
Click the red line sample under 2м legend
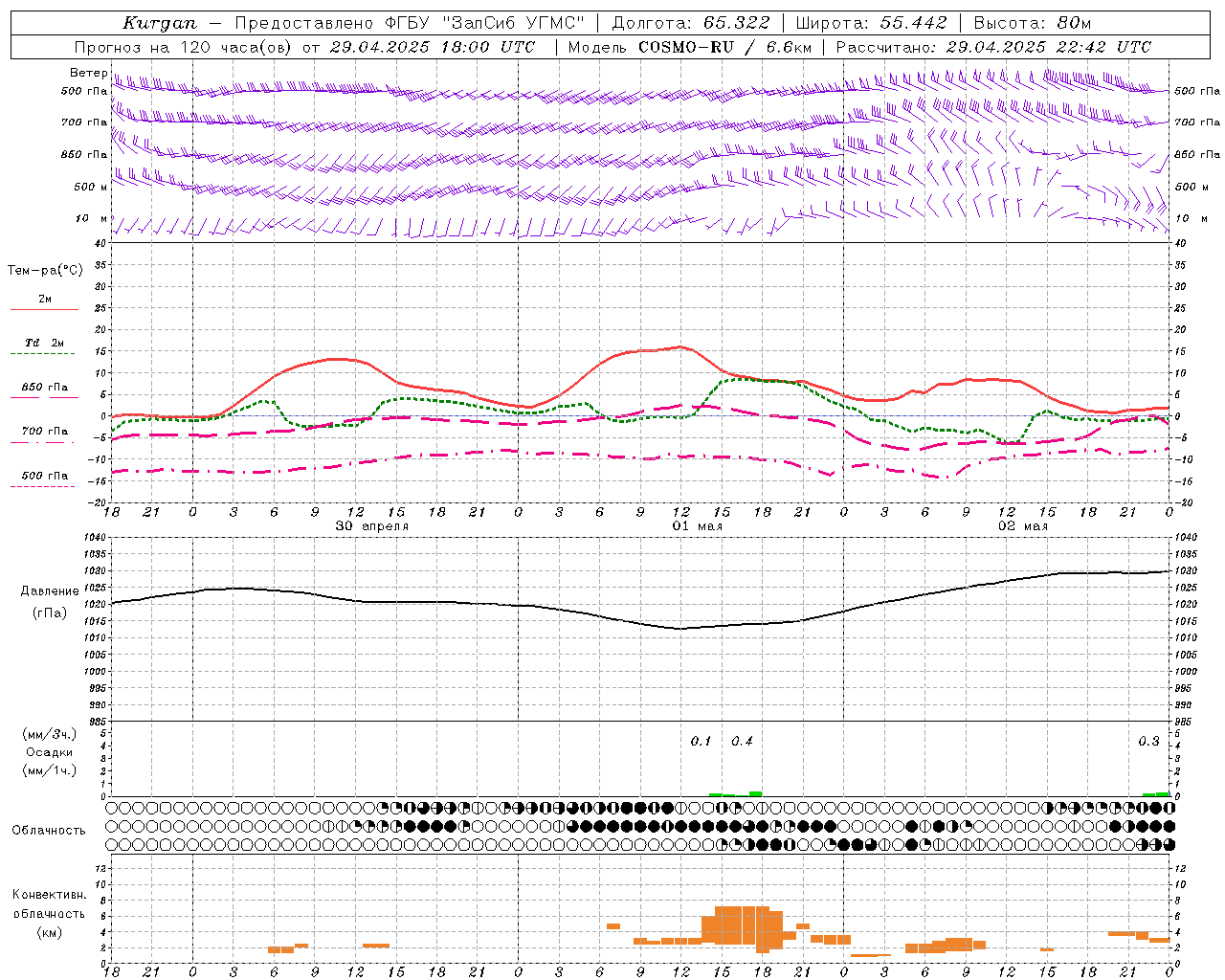pos(44,310)
